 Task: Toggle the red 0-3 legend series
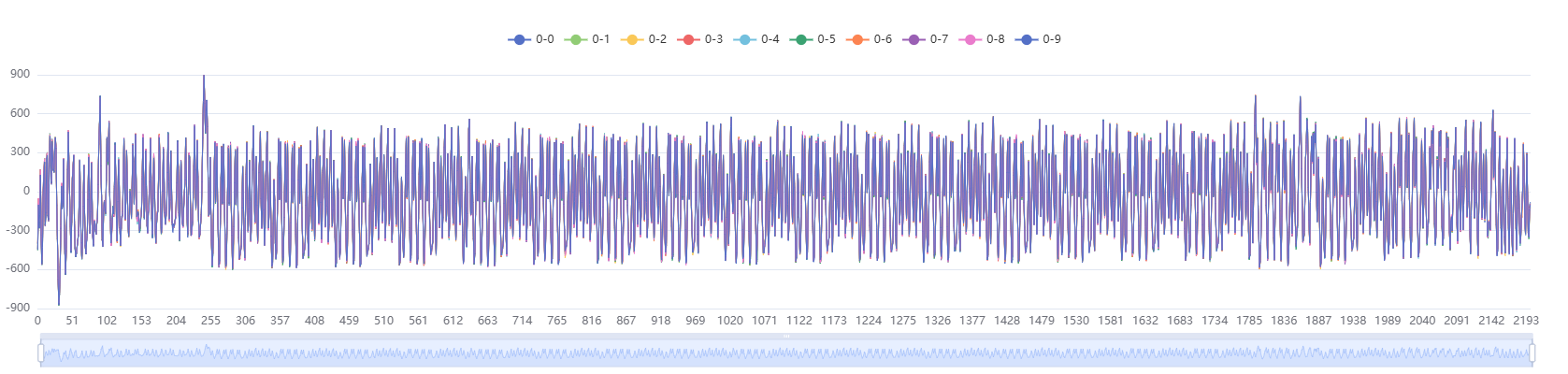point(688,39)
